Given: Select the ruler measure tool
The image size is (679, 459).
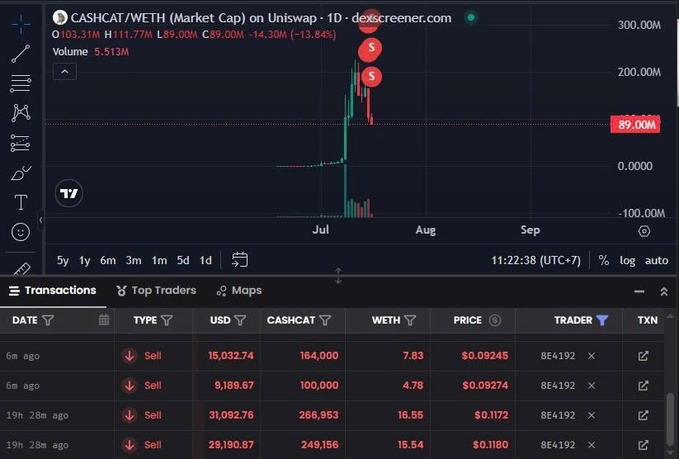Looking at the screenshot, I should [x=21, y=269].
